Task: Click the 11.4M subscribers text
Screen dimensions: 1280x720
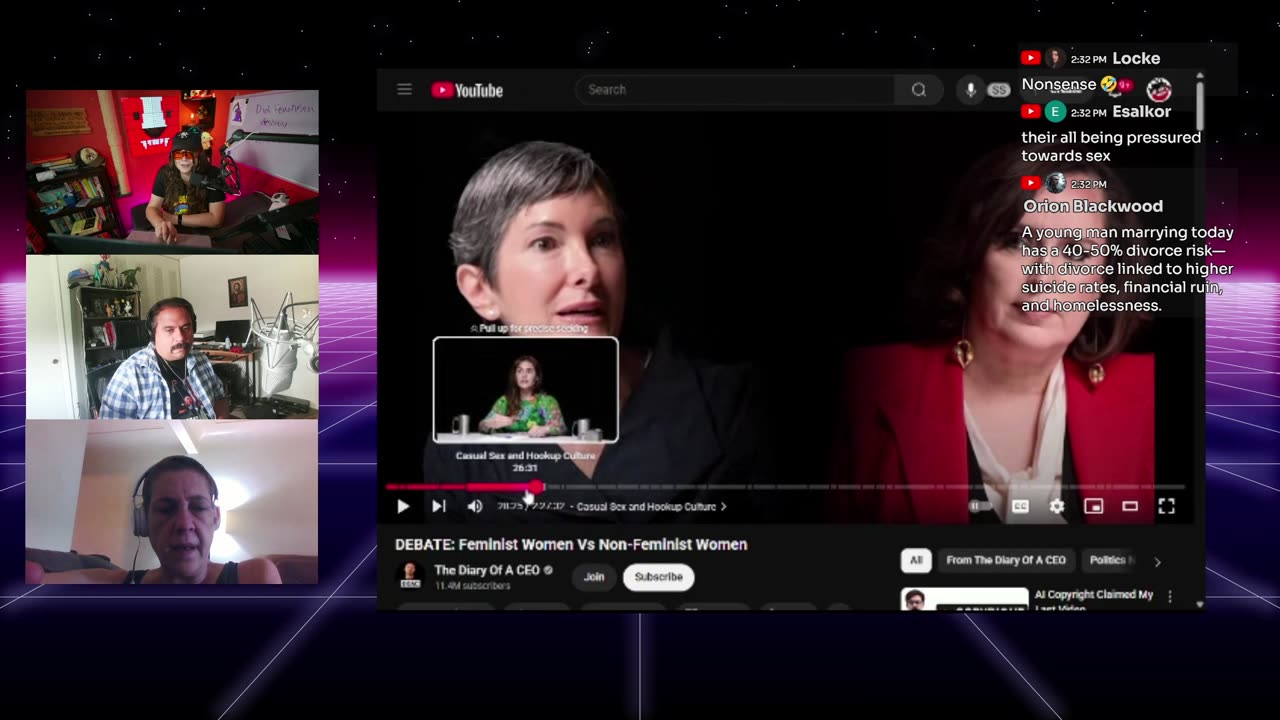Action: coord(472,586)
